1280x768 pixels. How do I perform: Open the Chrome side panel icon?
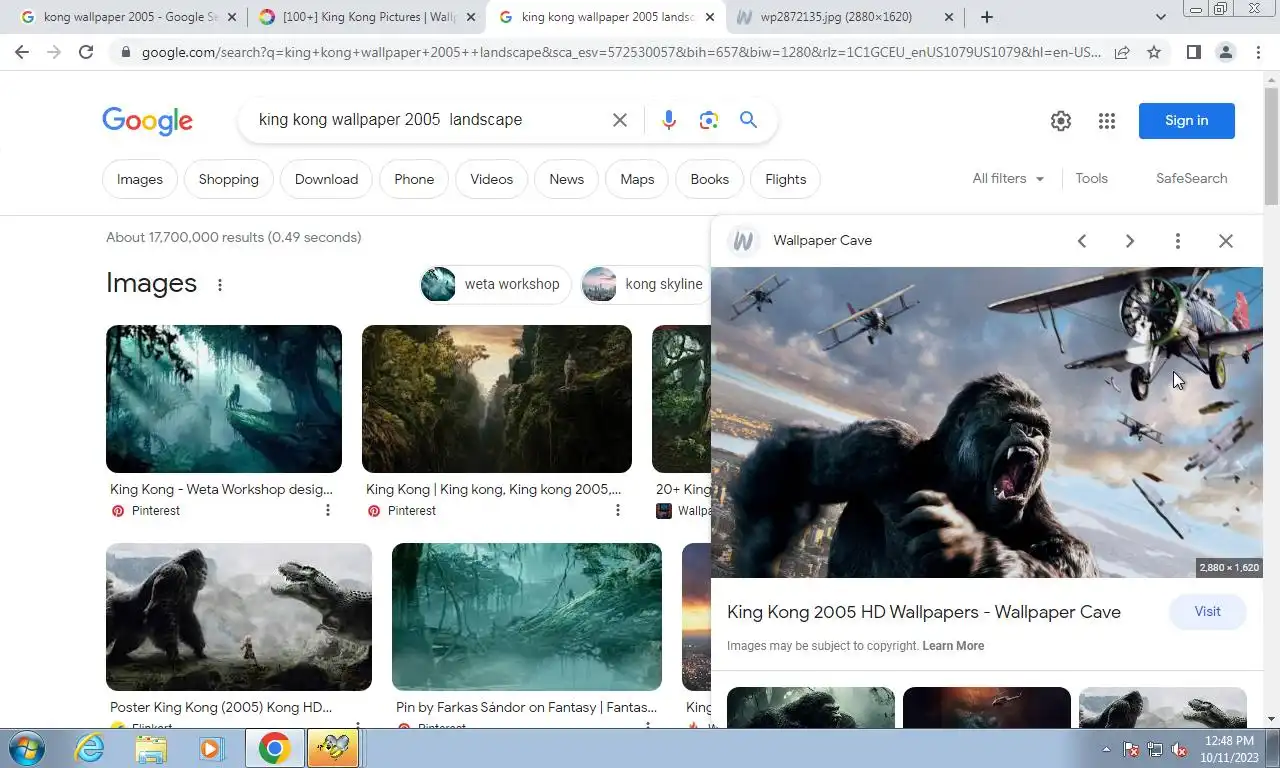[1193, 52]
